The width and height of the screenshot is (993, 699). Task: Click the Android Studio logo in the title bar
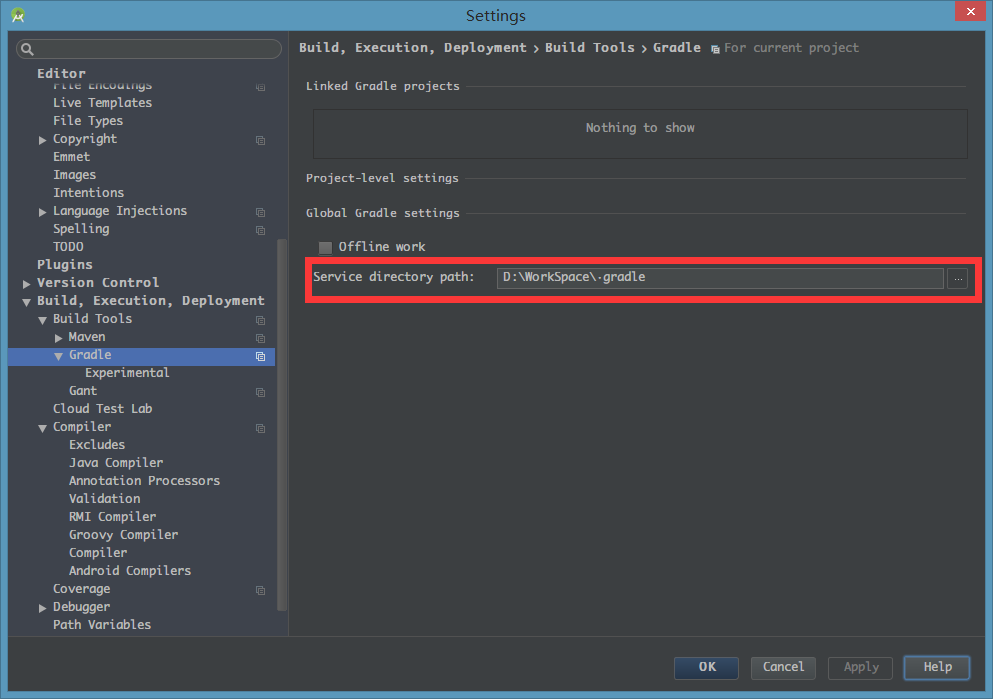[18, 15]
